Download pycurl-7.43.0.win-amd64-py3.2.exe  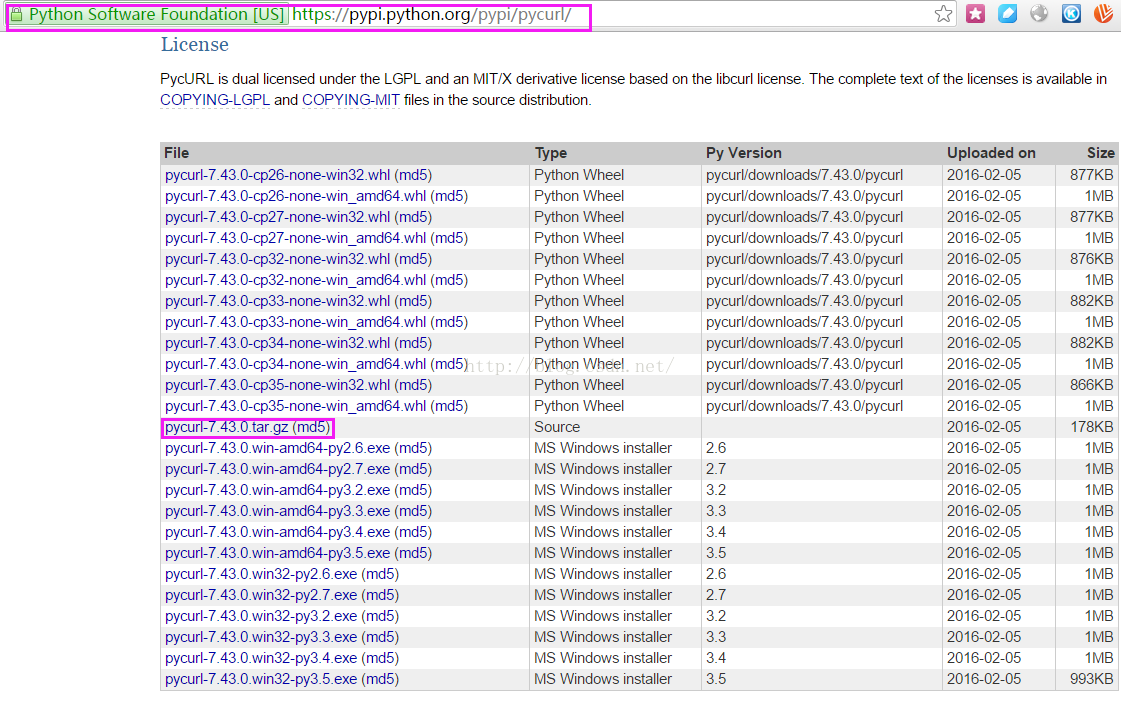click(x=277, y=490)
